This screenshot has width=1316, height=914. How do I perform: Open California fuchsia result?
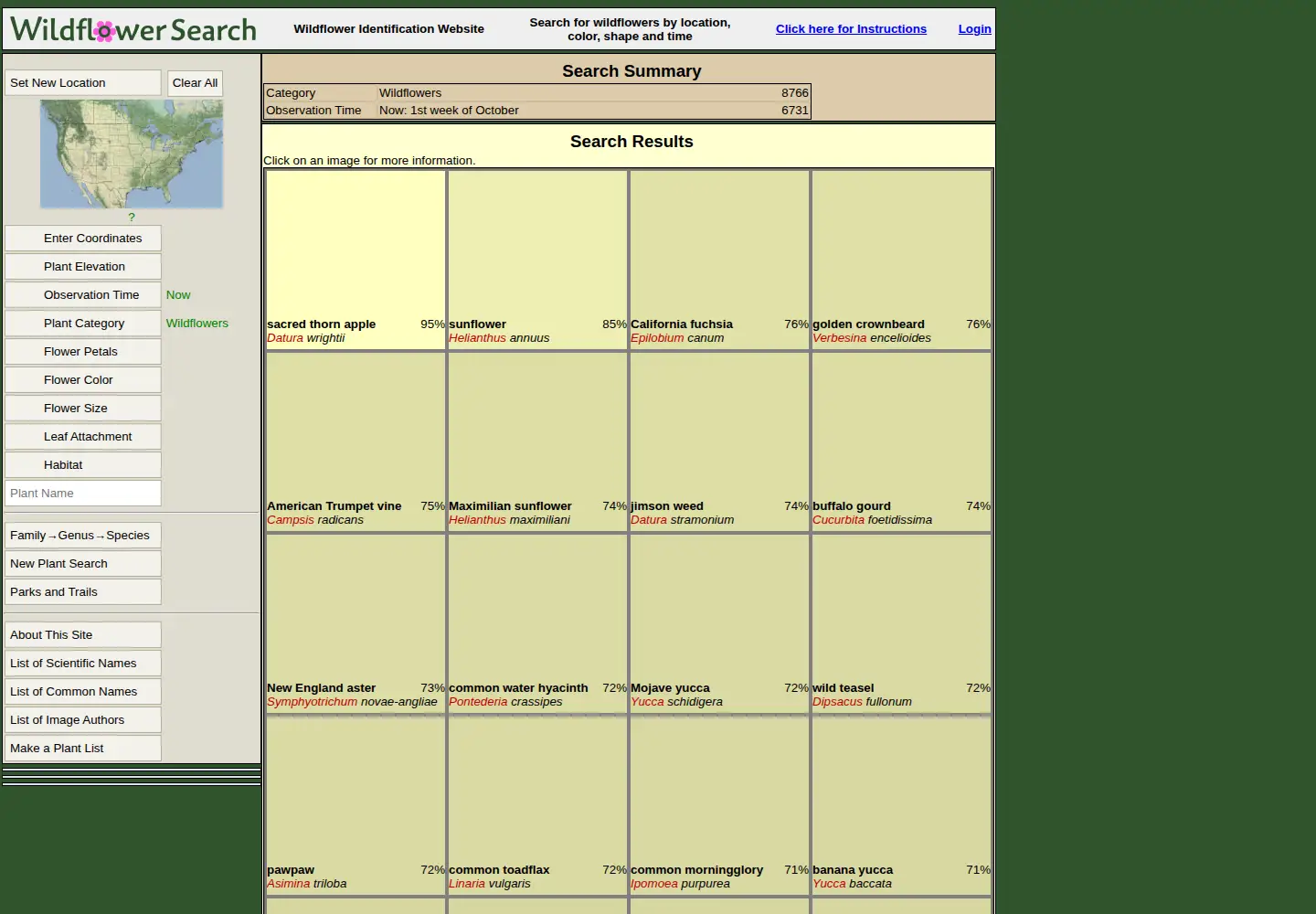tap(719, 260)
